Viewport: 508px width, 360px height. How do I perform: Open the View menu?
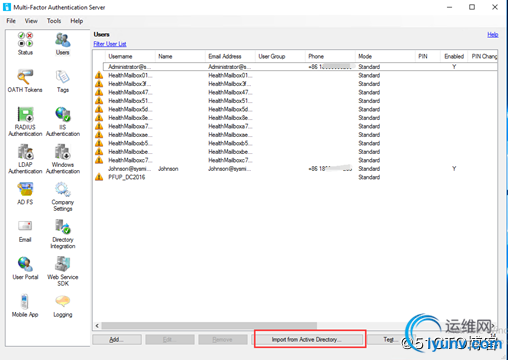click(x=31, y=21)
